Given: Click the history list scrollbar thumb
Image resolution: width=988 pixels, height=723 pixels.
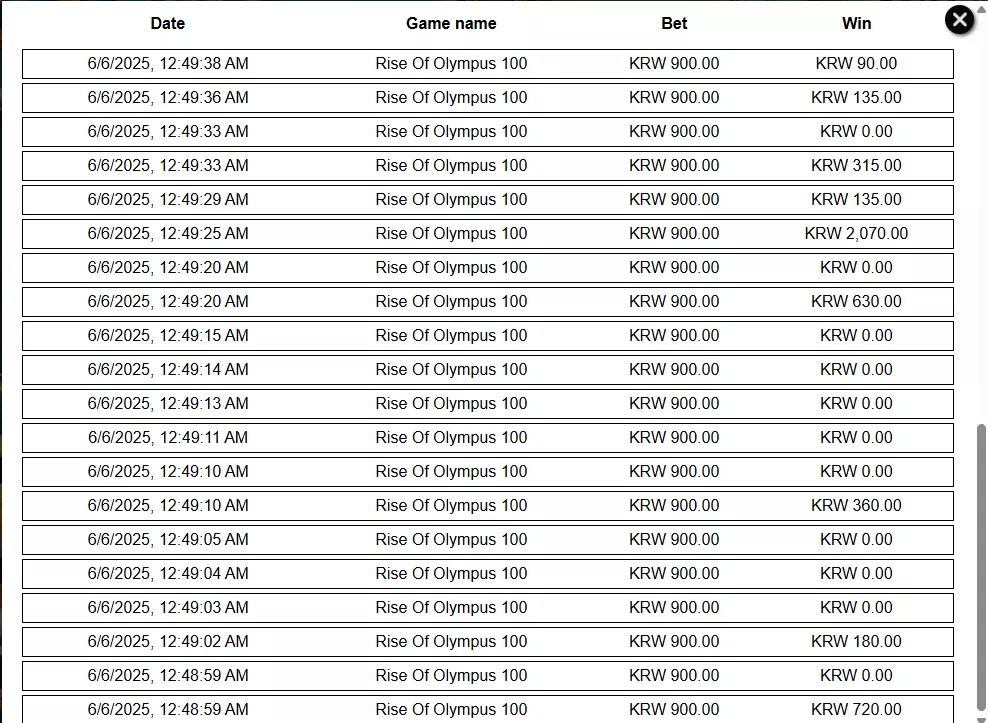Looking at the screenshot, I should (x=980, y=566).
